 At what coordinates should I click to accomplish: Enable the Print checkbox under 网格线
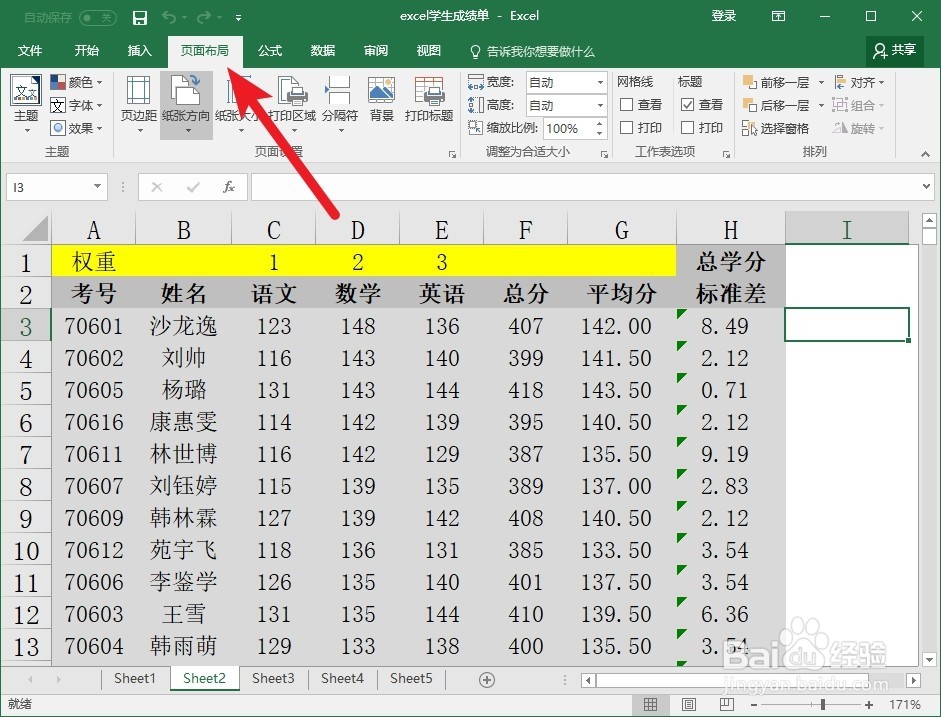click(x=625, y=128)
